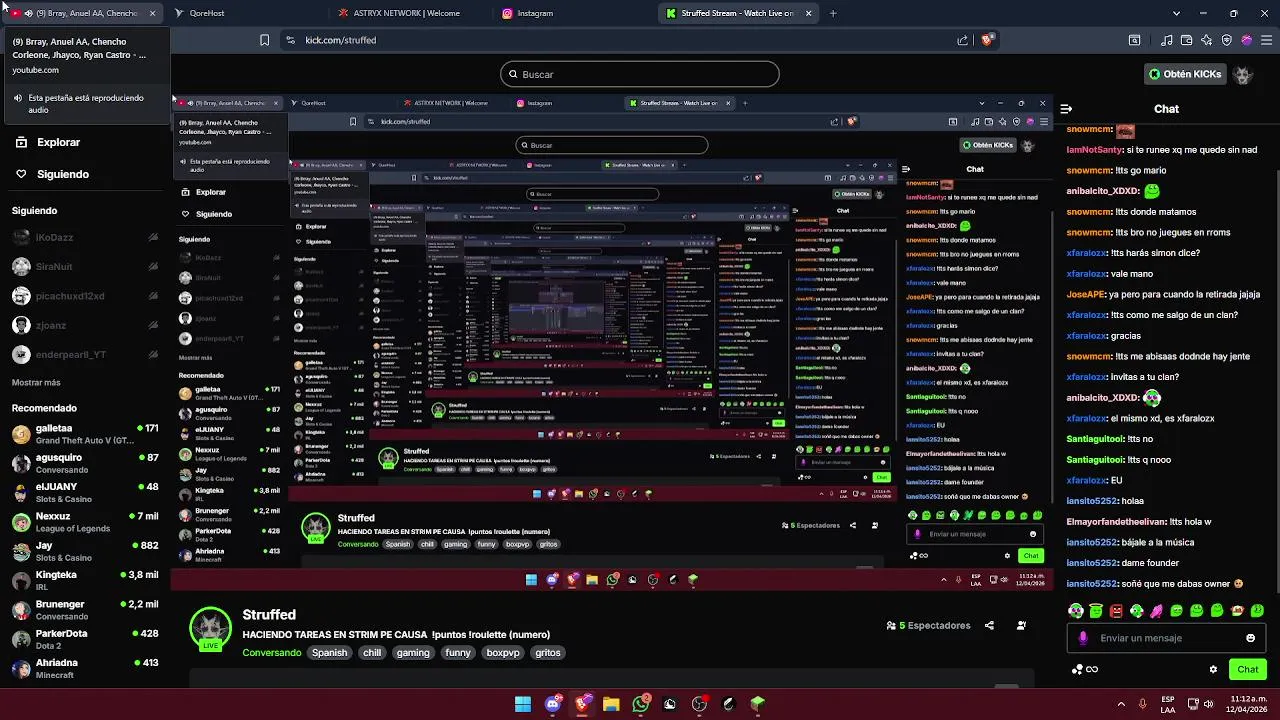The width and height of the screenshot is (1280, 720).
Task: Click username JoseAPE in chat
Action: point(1085,295)
